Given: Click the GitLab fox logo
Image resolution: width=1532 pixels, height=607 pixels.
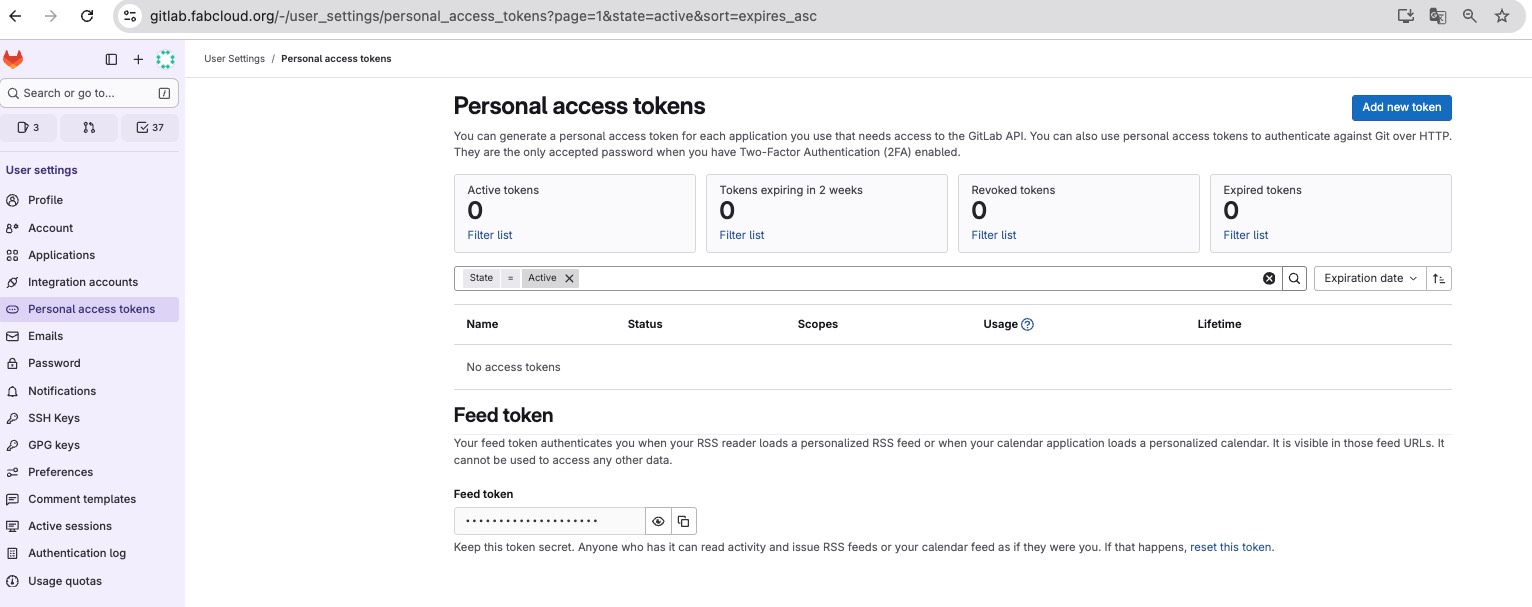Looking at the screenshot, I should click(x=13, y=60).
